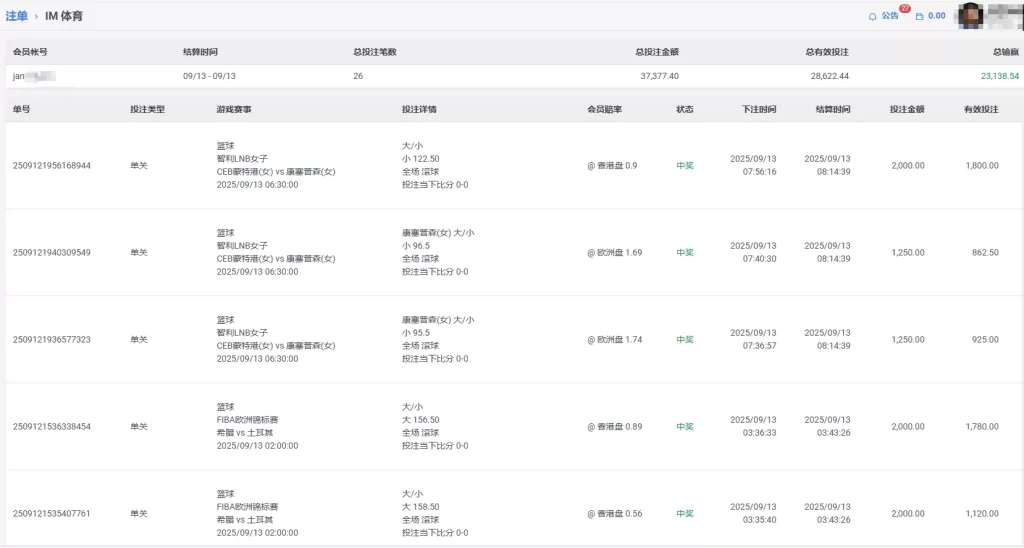The height and width of the screenshot is (548, 1024).
Task: Click the 香港盘 0.56 odds cell
Action: 615,514
